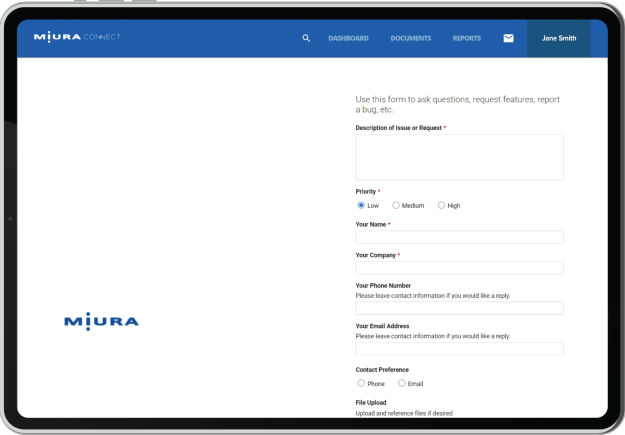Click the 'File Upload' label
625x435 pixels.
371,402
